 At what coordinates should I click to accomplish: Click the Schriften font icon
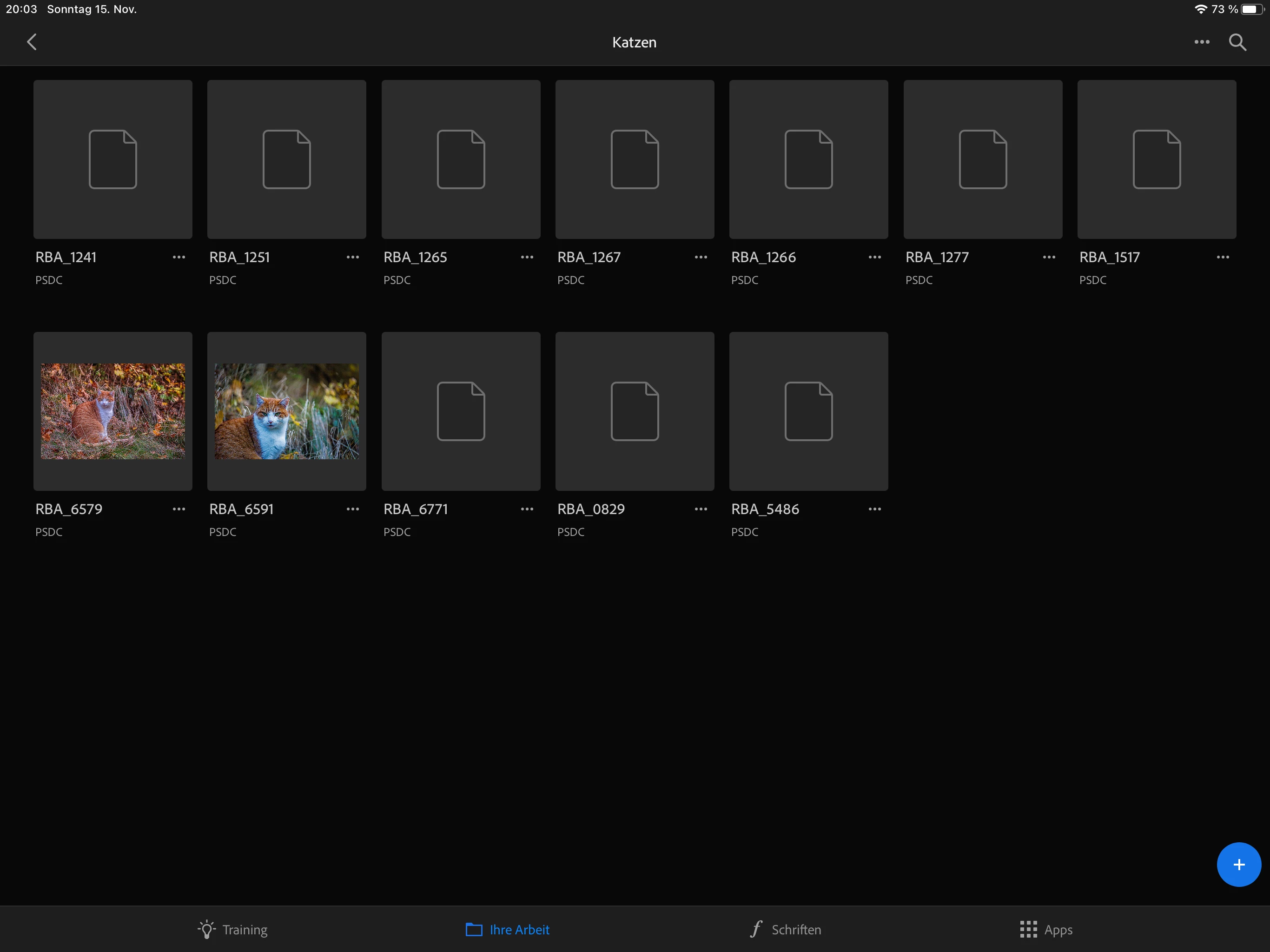pyautogui.click(x=756, y=928)
